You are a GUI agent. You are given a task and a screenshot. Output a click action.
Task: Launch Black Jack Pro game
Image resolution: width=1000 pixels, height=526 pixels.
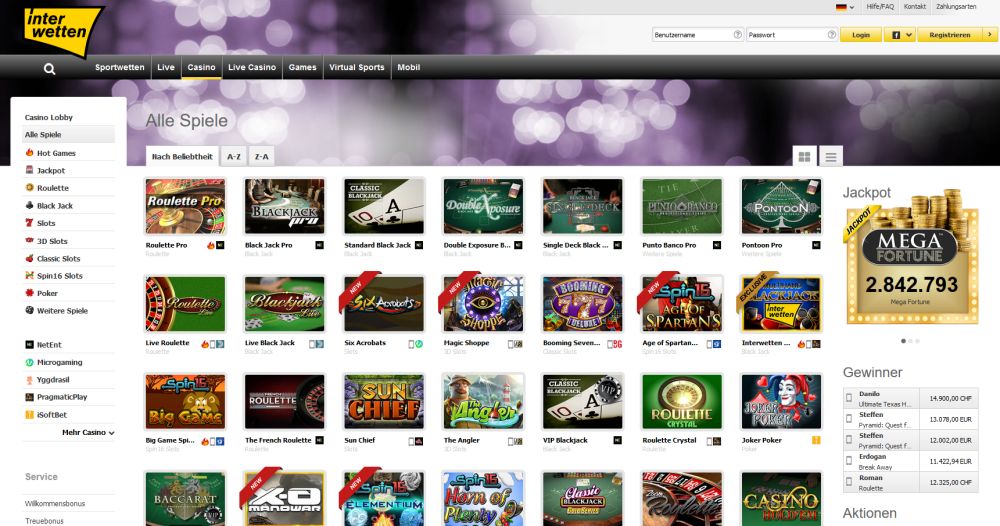click(x=284, y=207)
